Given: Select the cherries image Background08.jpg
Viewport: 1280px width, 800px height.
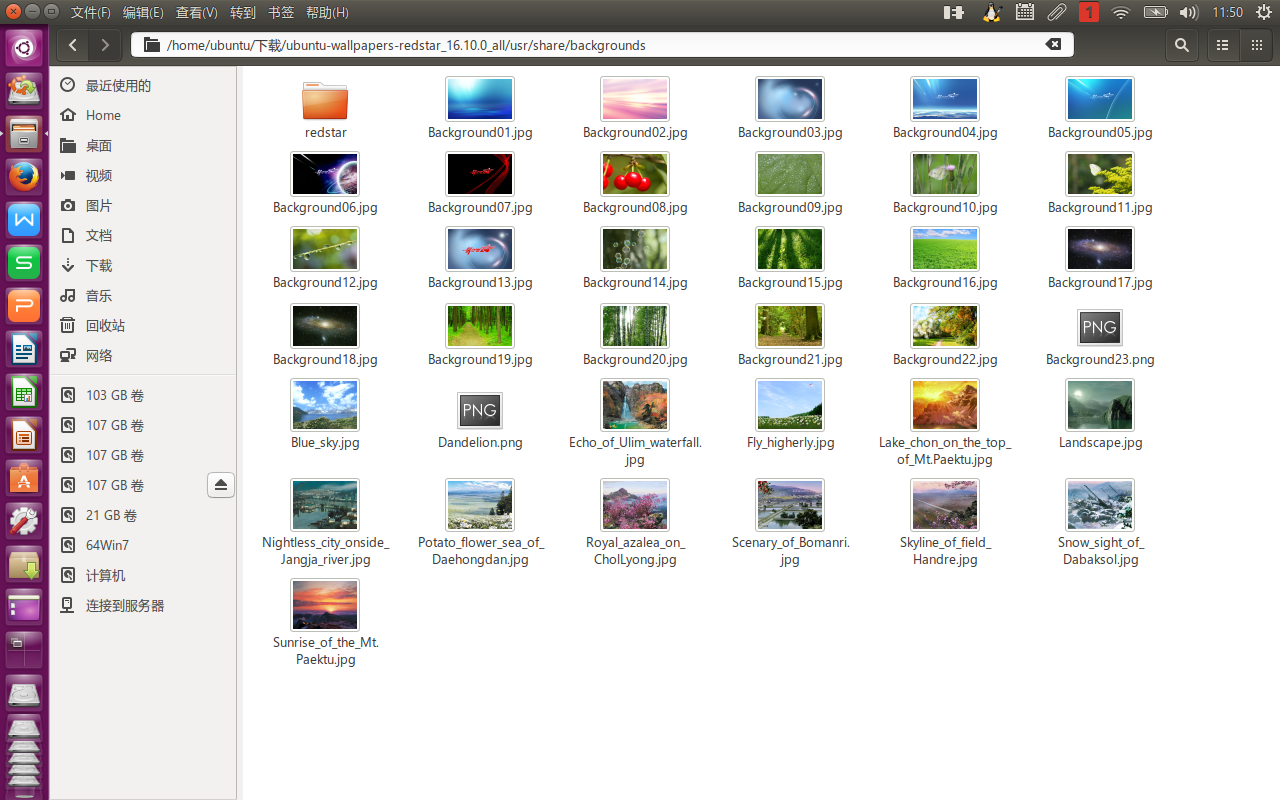Looking at the screenshot, I should pos(635,174).
